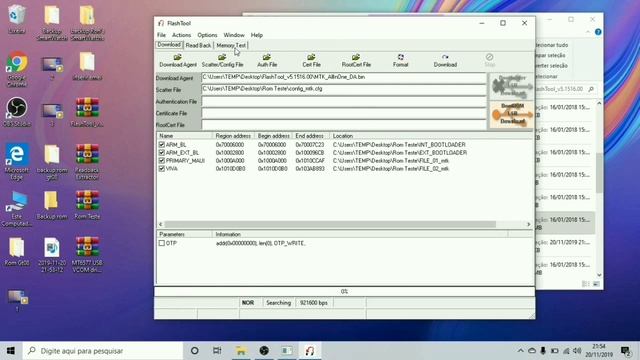Click the partition list horizontal scrollbar
This screenshot has height=360, width=640.
click(330, 224)
